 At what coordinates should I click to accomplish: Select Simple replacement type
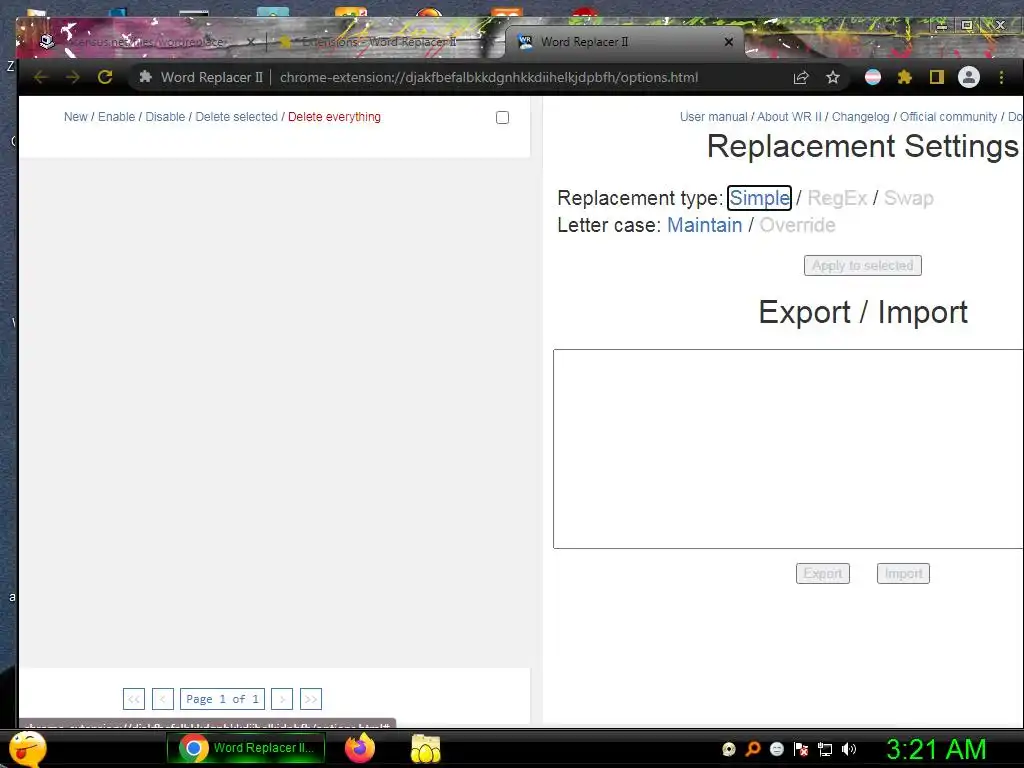pyautogui.click(x=760, y=198)
